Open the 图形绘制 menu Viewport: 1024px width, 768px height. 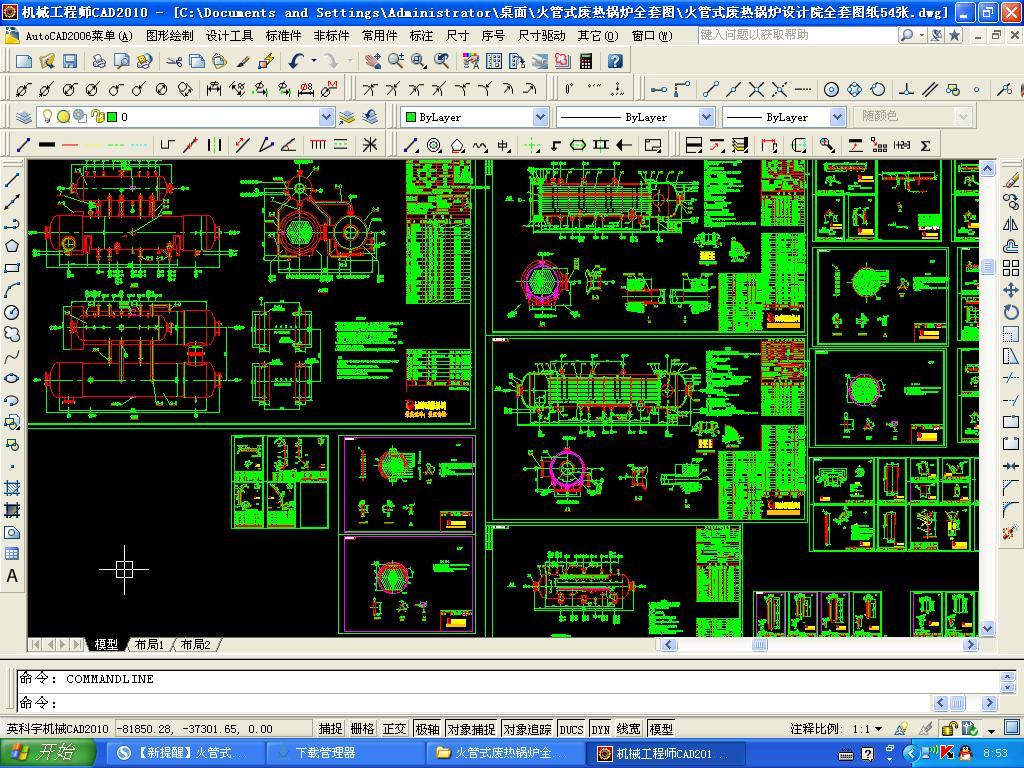[x=169, y=36]
